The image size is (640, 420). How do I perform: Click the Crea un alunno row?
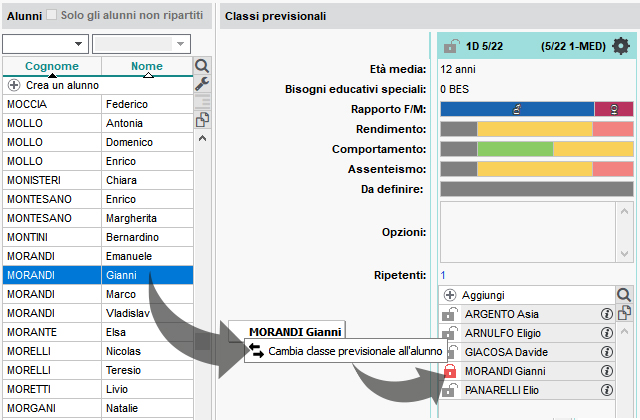click(98, 85)
